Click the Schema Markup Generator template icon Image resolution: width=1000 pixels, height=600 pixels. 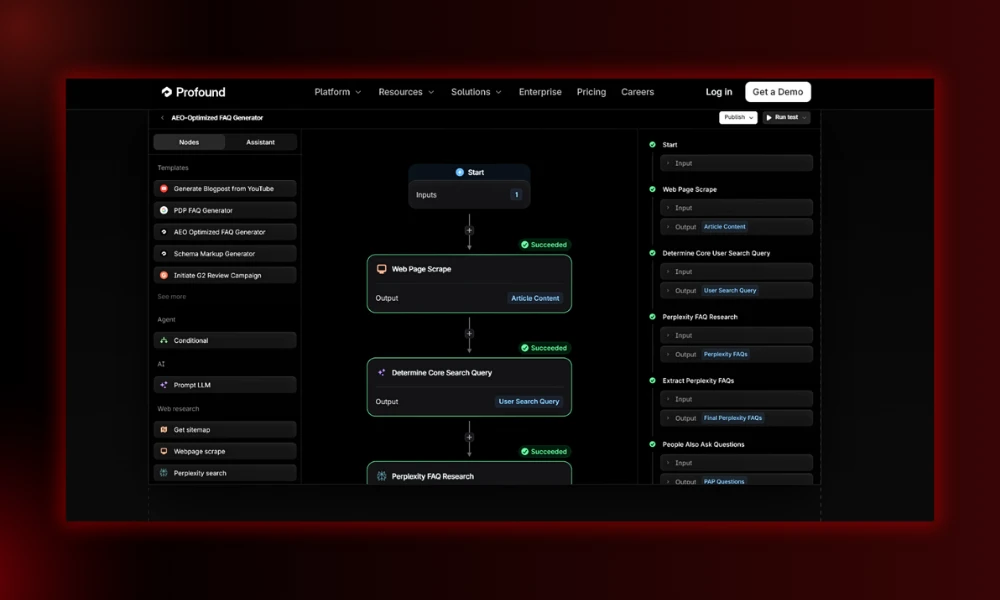[164, 254]
